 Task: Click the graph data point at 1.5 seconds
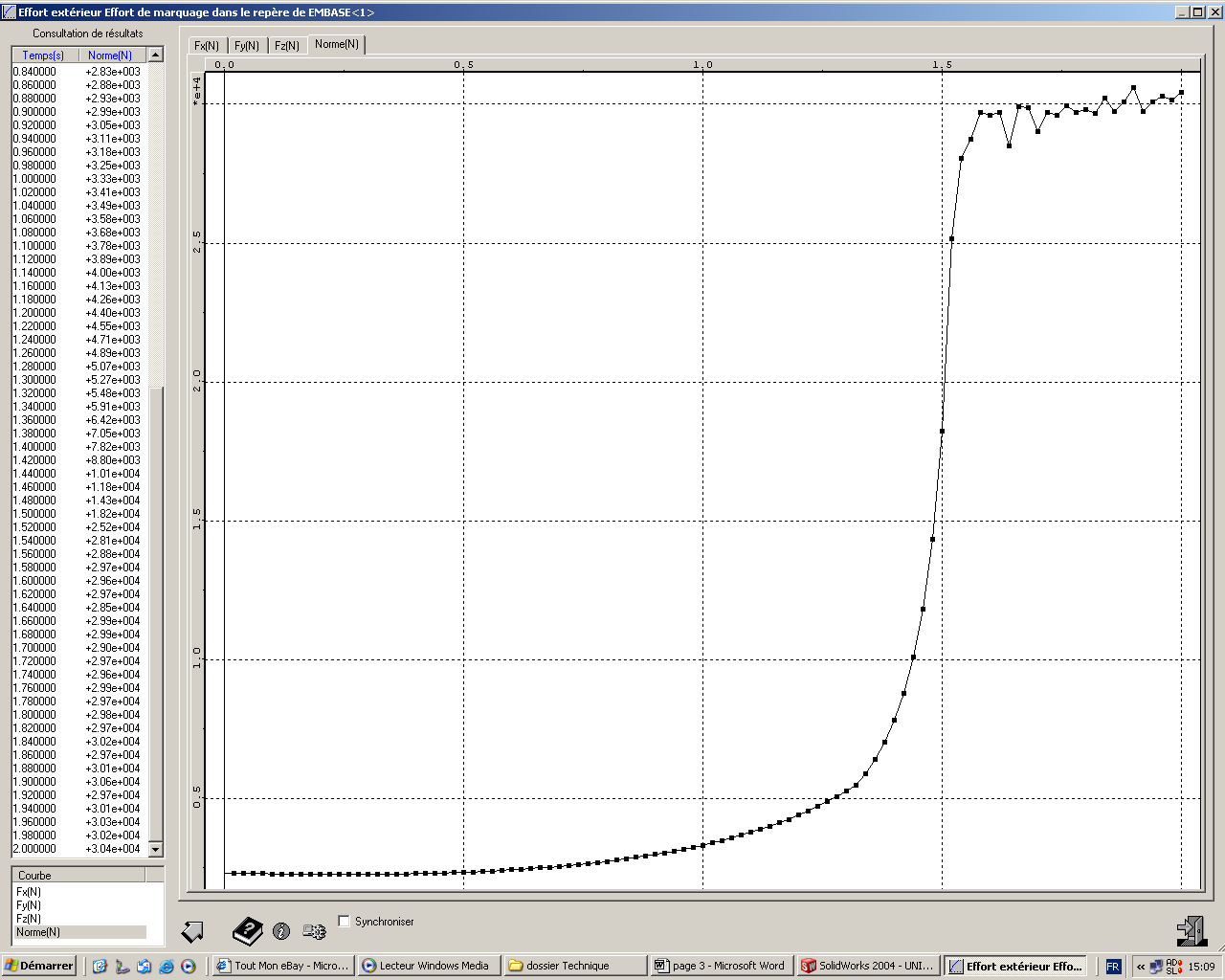pyautogui.click(x=942, y=432)
